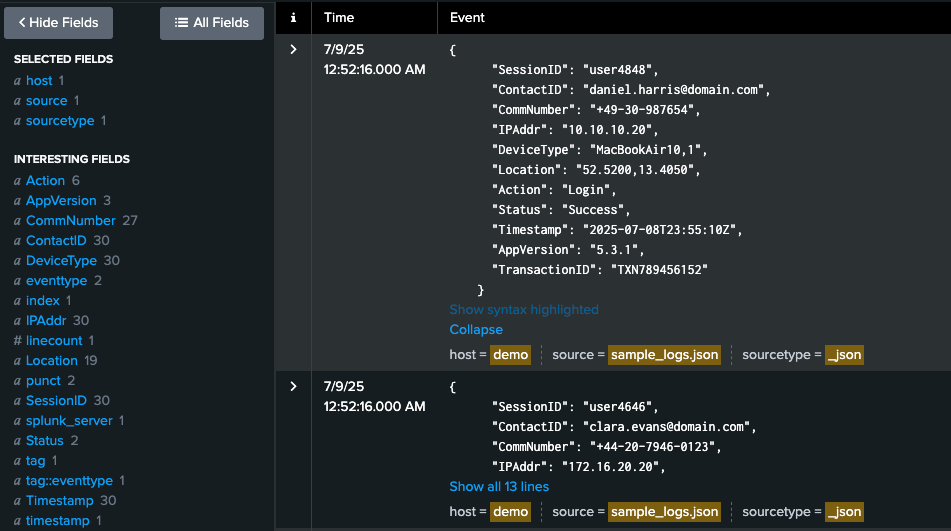This screenshot has height=531, width=951.
Task: Click the Event column header
Action: 467,18
